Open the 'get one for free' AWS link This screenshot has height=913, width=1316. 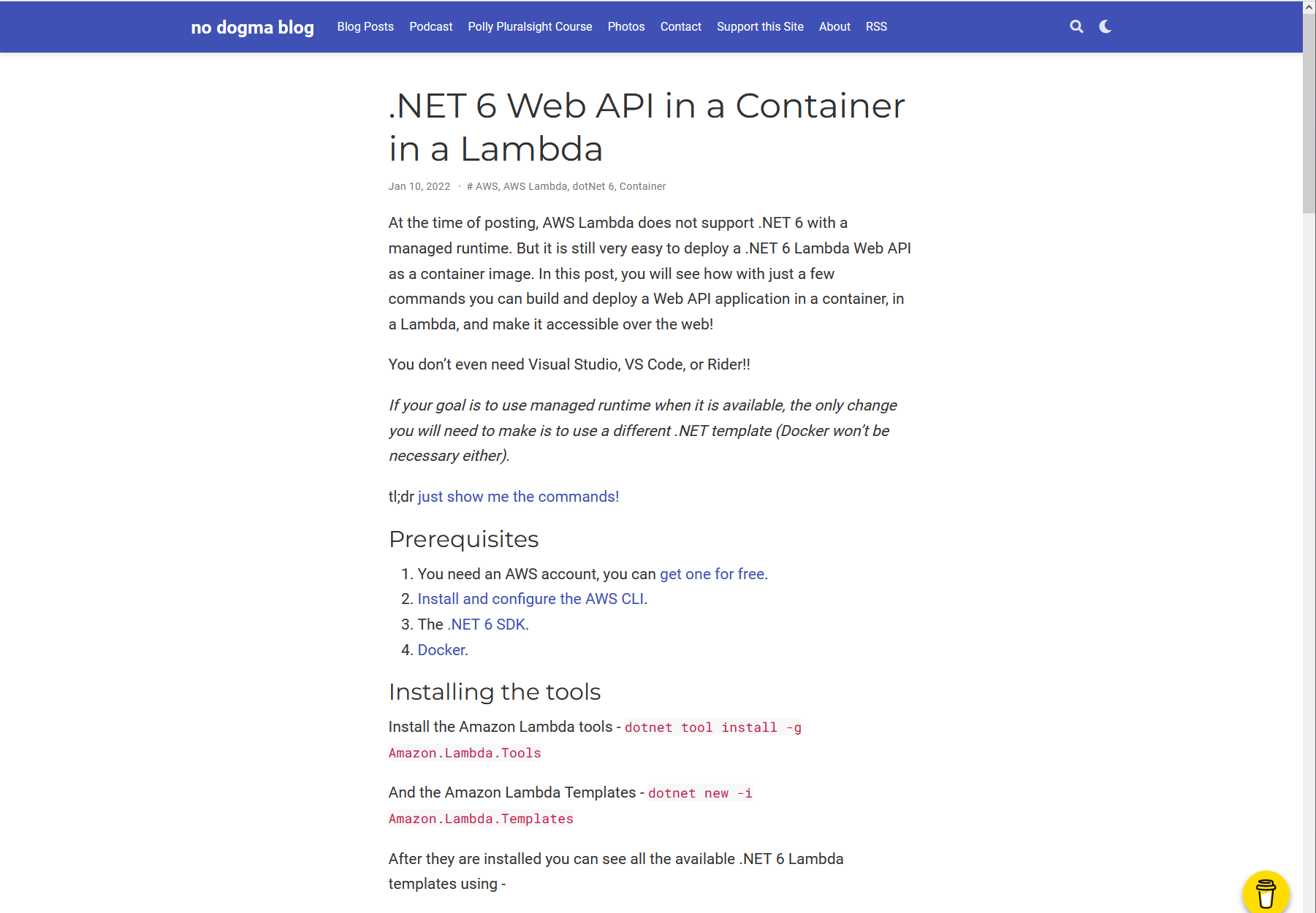[712, 574]
